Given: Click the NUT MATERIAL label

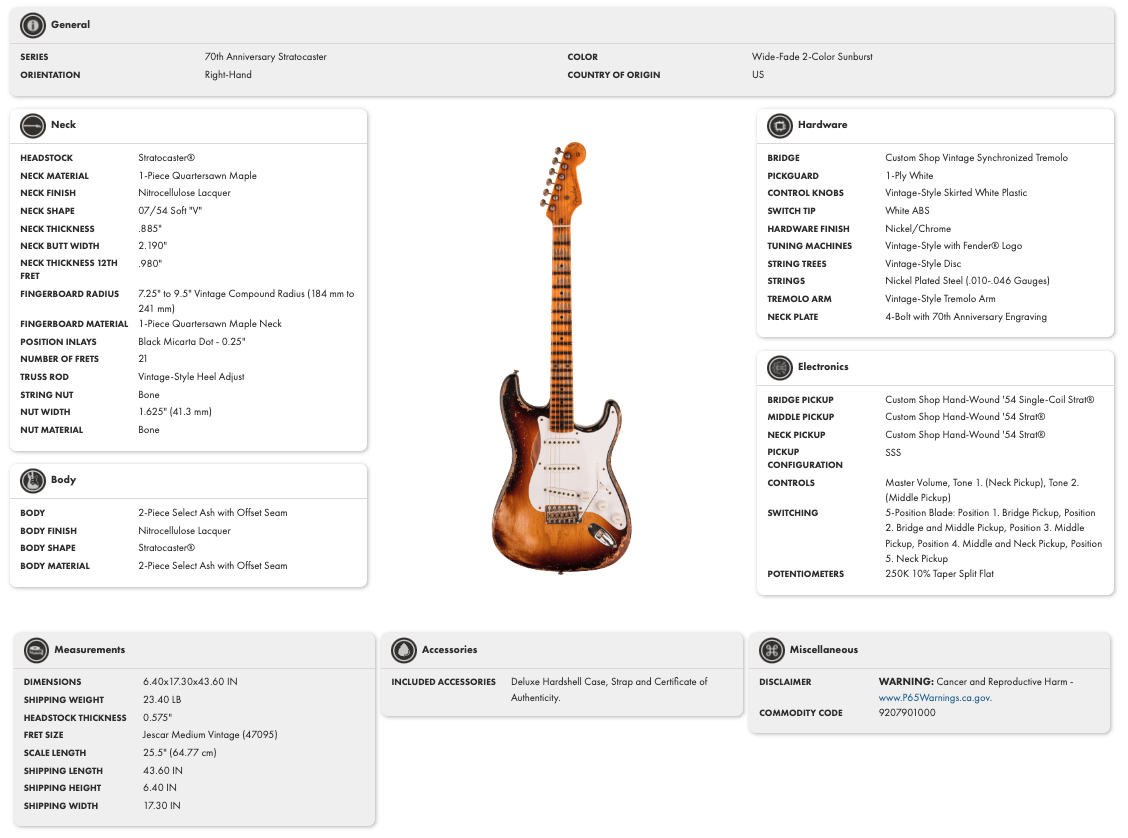Looking at the screenshot, I should pyautogui.click(x=52, y=430).
